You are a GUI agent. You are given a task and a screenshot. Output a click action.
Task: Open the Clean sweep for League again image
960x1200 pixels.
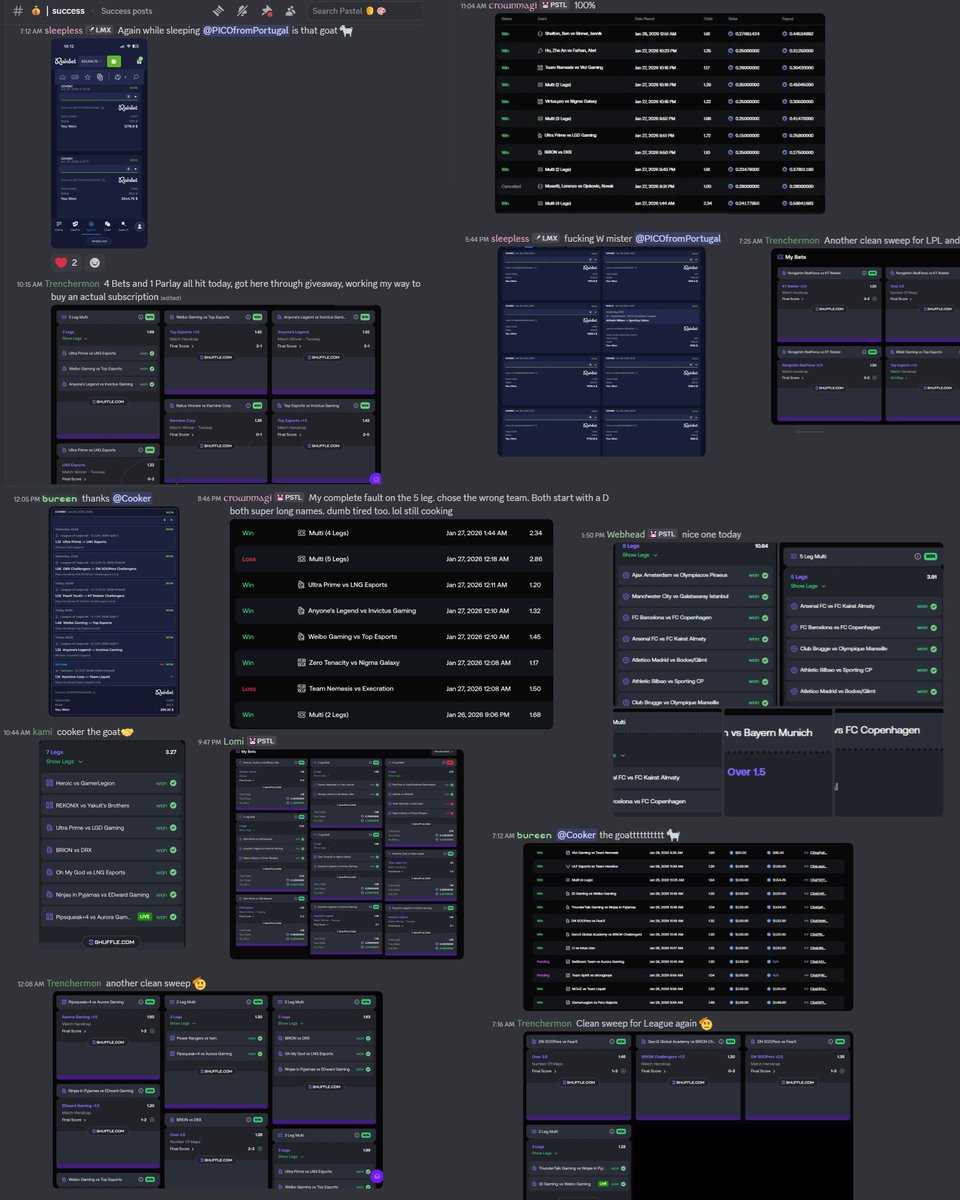(x=688, y=1116)
